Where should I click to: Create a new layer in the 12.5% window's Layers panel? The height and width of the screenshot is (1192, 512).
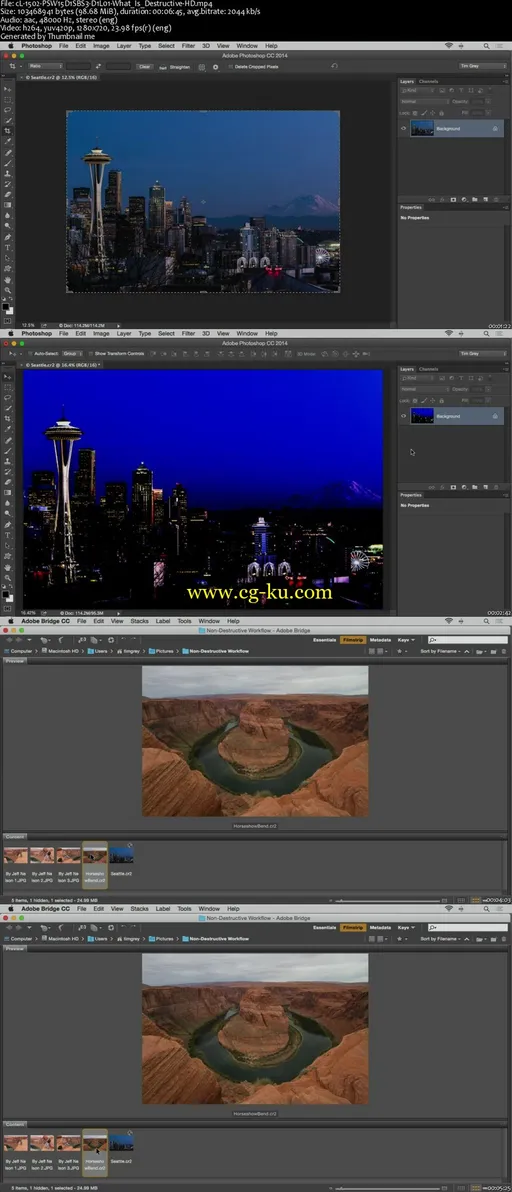485,199
